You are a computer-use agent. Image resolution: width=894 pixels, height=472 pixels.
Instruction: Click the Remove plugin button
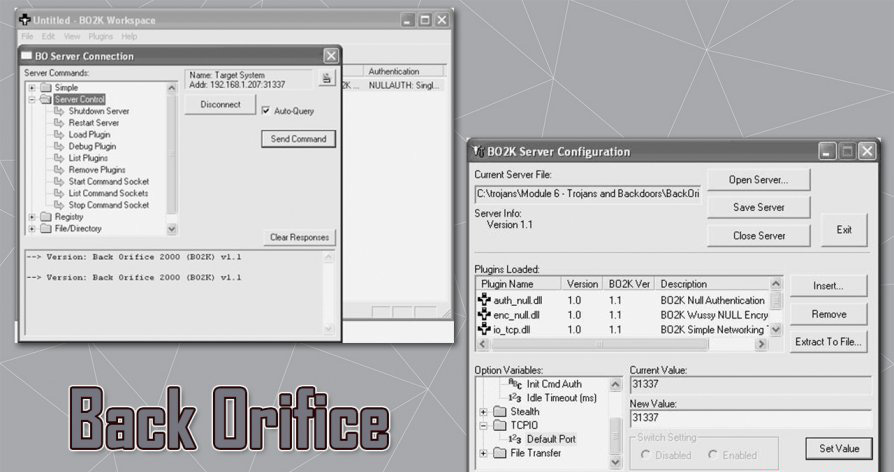point(828,314)
